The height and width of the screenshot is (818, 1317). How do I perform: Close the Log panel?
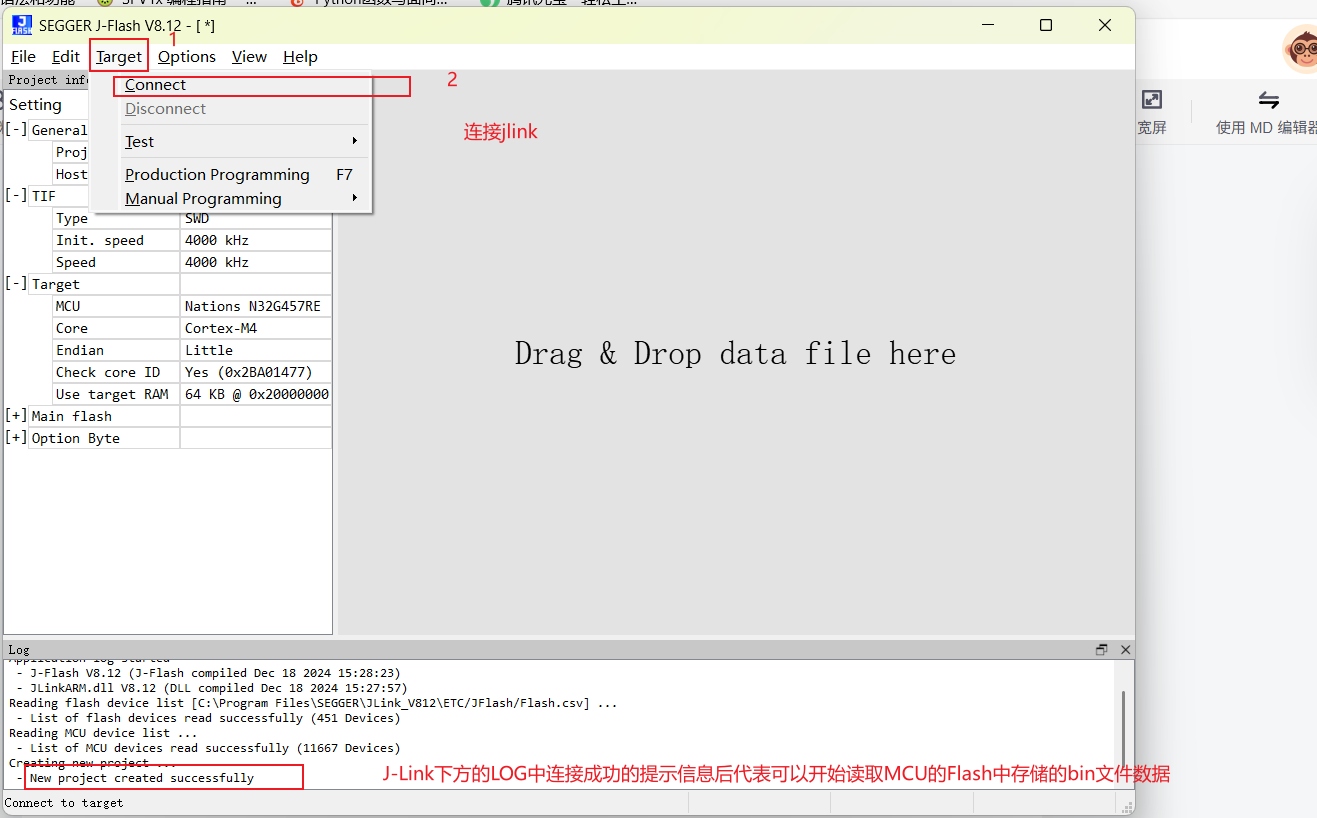[1125, 649]
